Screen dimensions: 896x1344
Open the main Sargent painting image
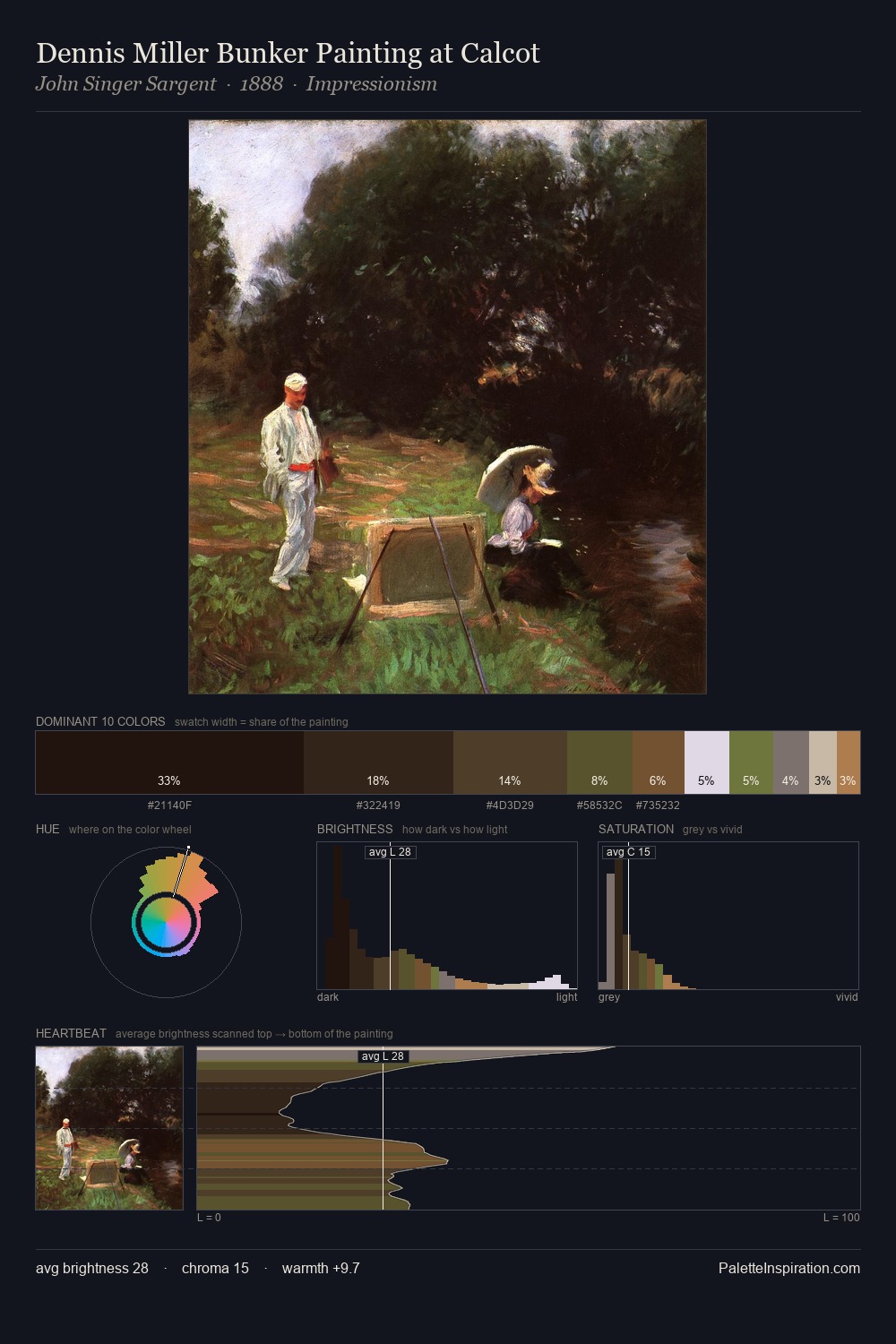447,407
